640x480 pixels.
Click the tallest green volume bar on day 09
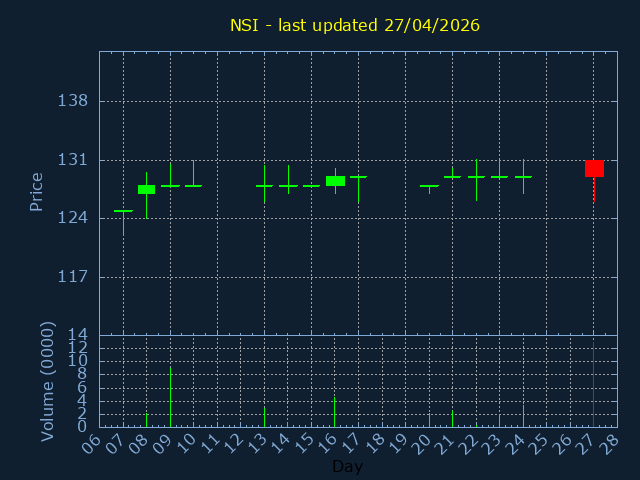pos(170,397)
